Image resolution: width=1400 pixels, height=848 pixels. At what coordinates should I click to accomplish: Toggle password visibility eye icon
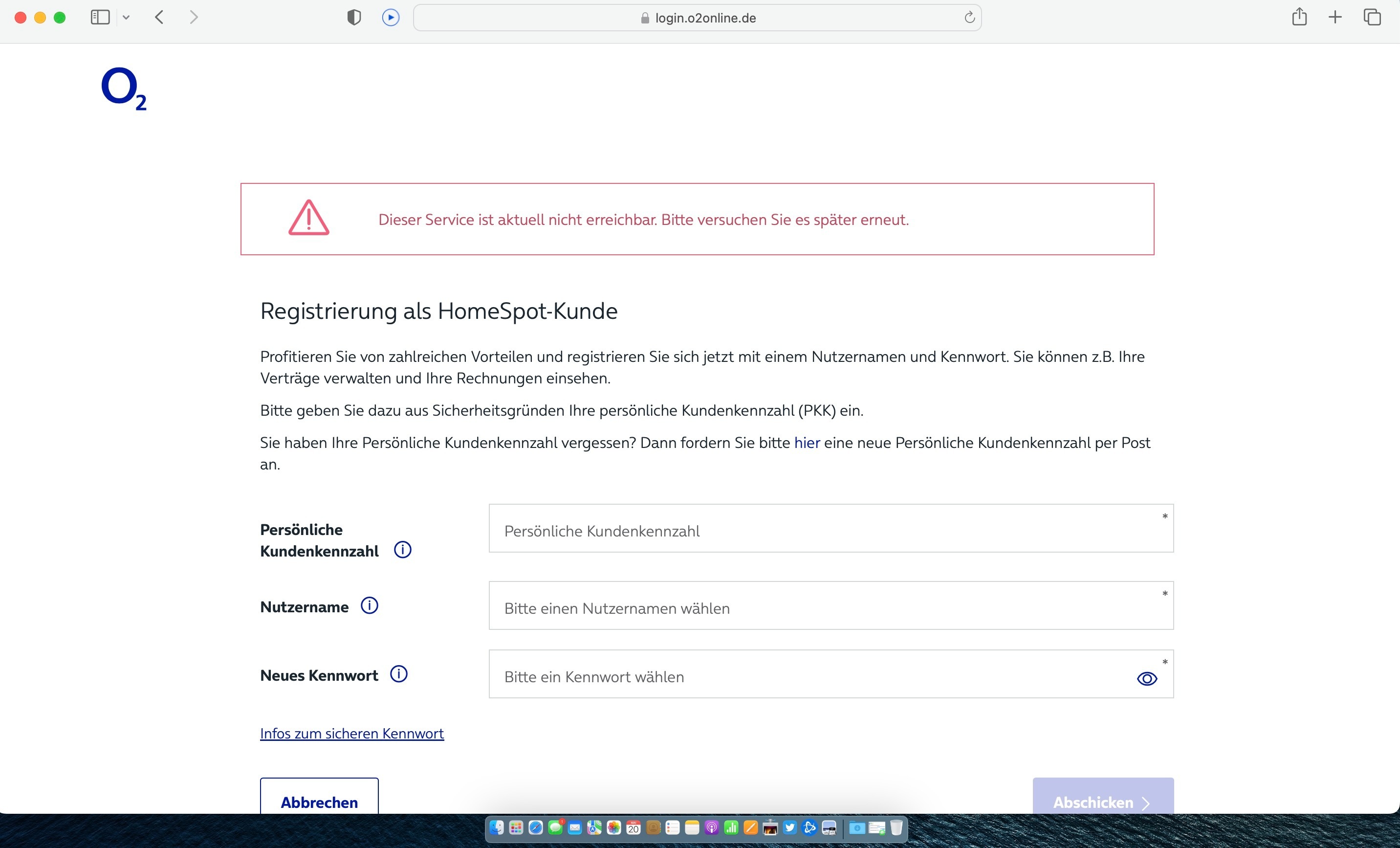click(x=1147, y=679)
